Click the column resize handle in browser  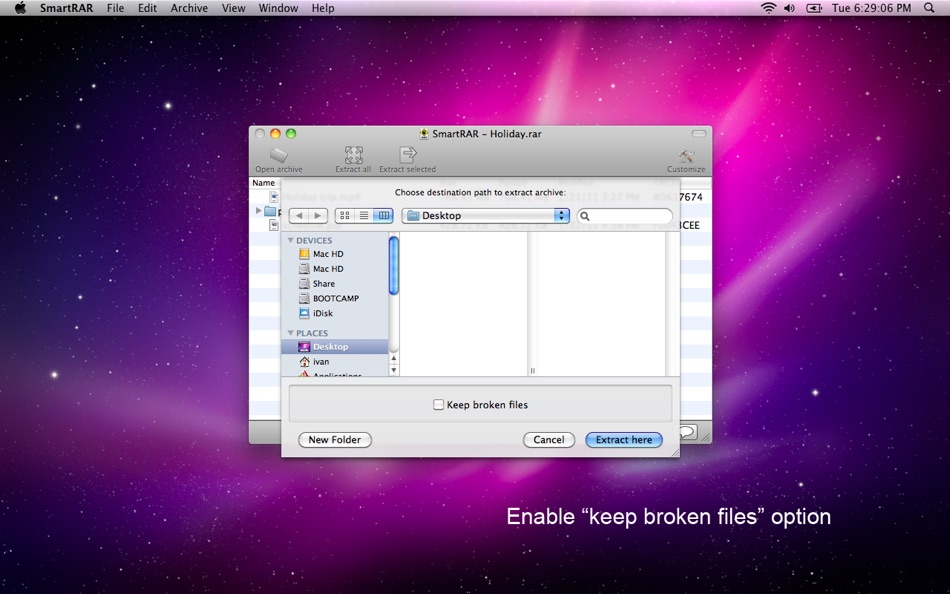coord(533,370)
